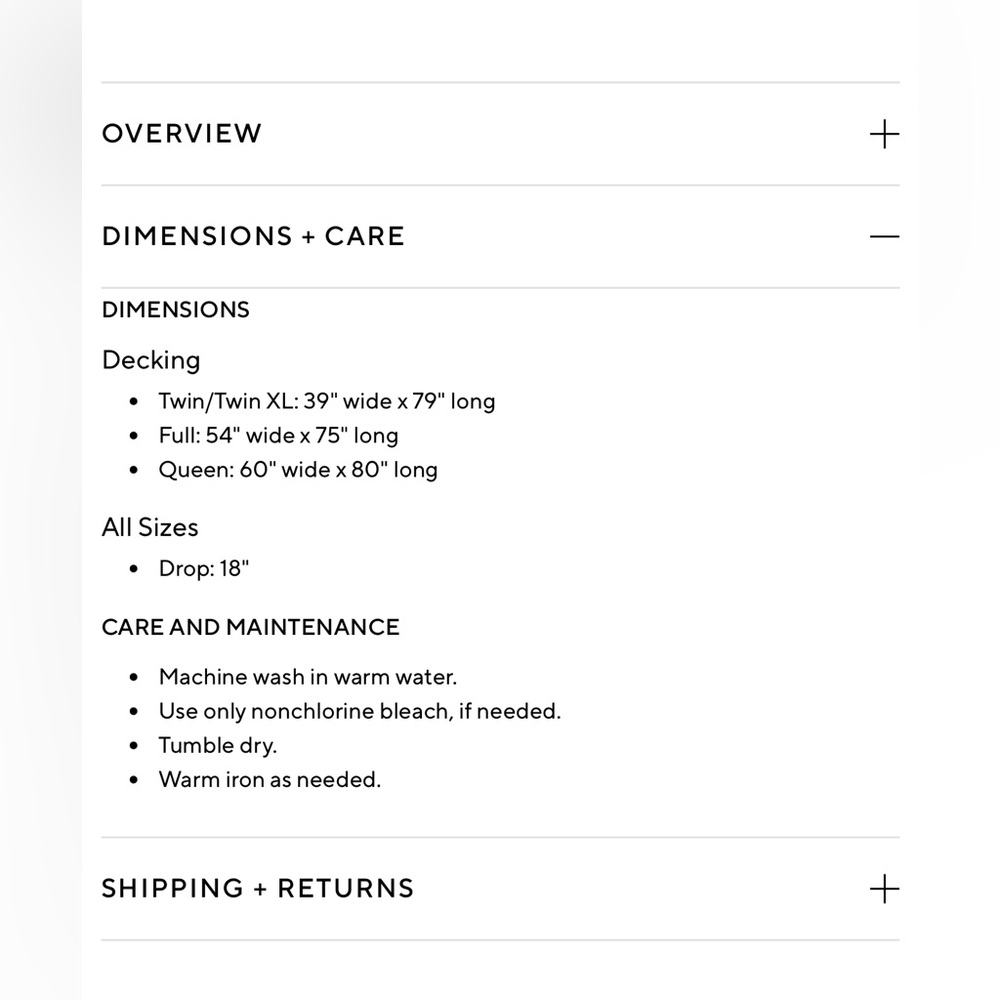The image size is (1000, 1000).
Task: Click the Full 54" wide line
Action: pos(279,436)
